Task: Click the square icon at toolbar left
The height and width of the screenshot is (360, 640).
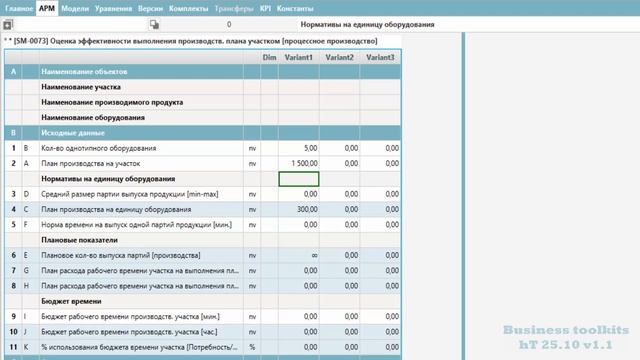Action: click(7, 25)
